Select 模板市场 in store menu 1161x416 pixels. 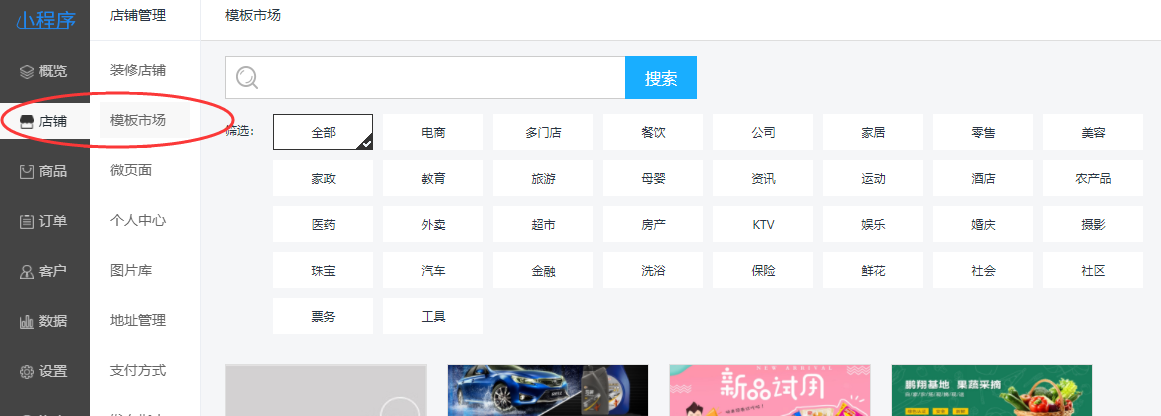coord(138,120)
